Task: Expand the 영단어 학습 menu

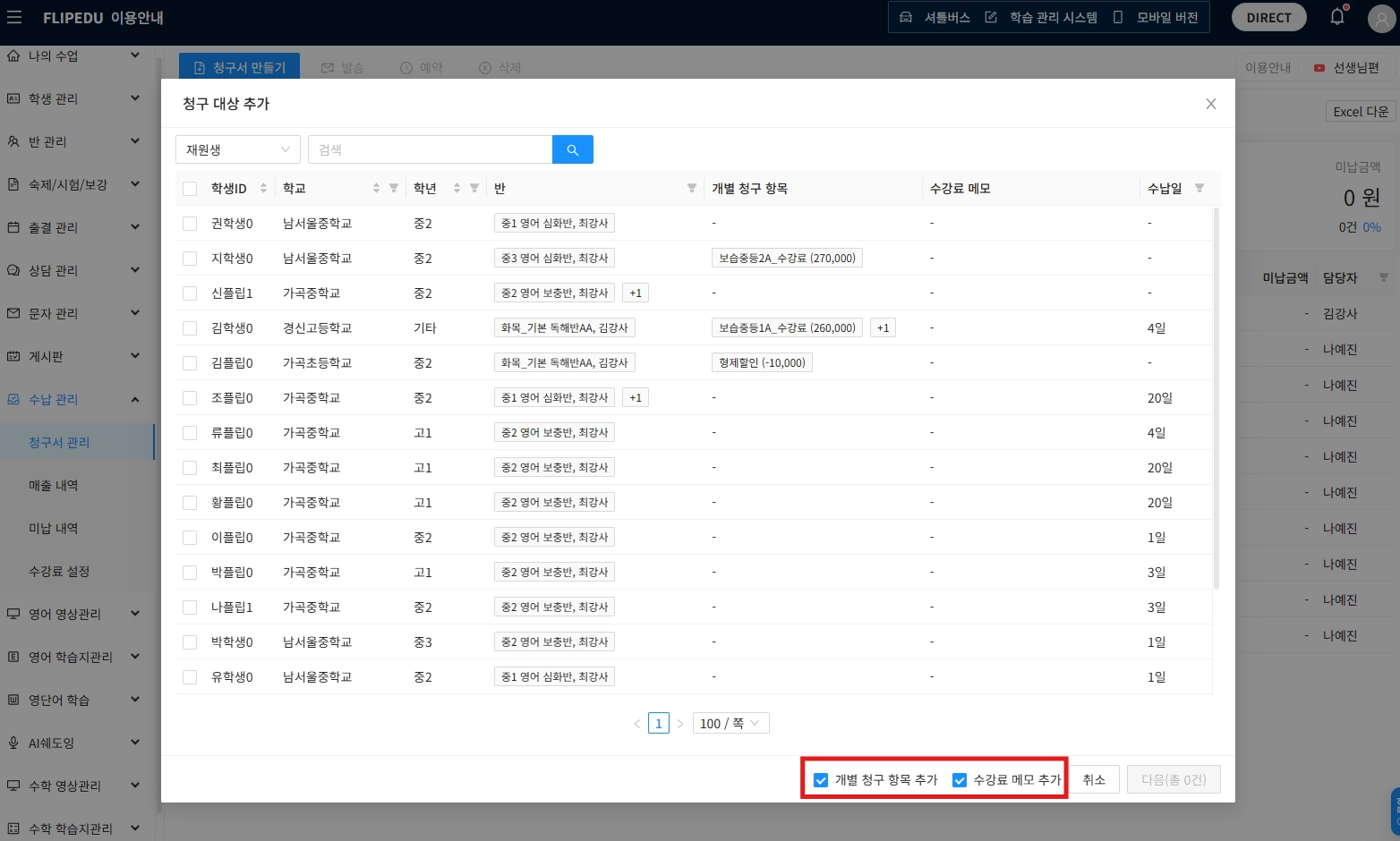Action: [135, 700]
